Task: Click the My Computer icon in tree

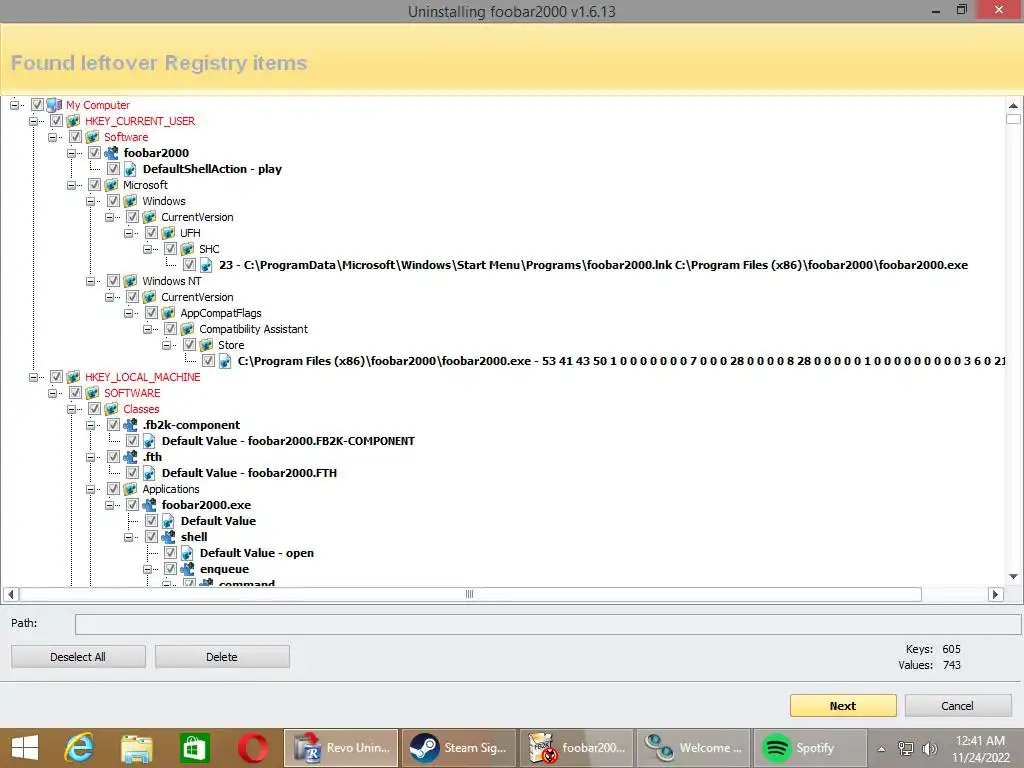Action: (54, 104)
